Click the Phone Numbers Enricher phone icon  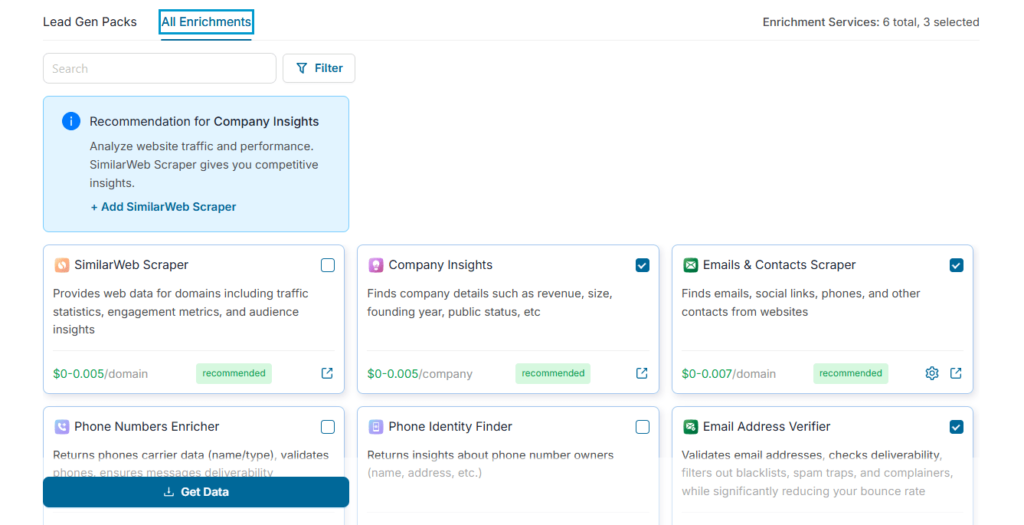pos(61,427)
